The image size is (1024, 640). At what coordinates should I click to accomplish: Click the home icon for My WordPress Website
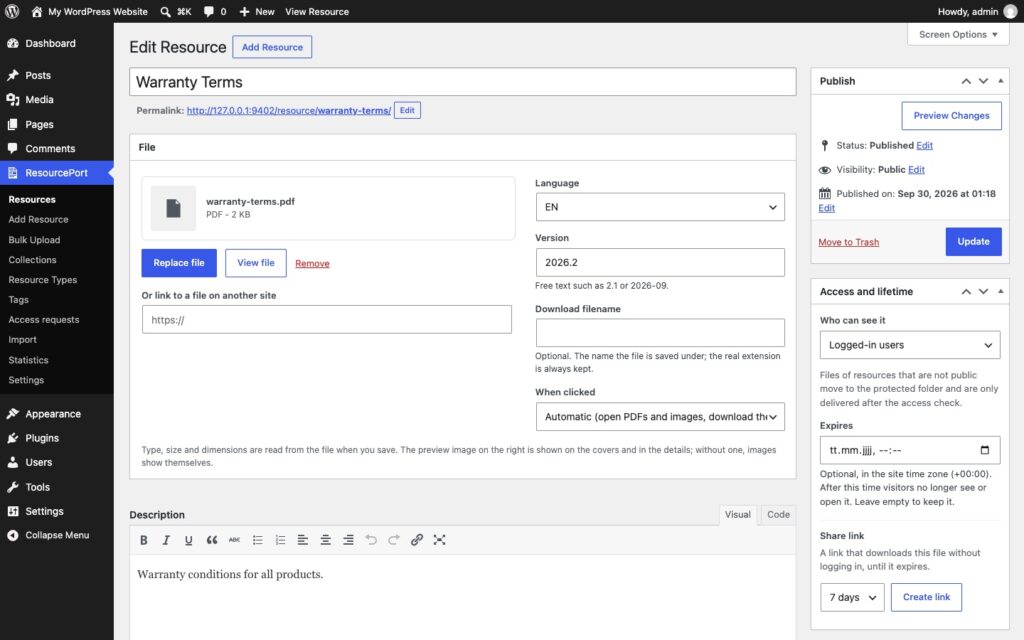tap(37, 12)
